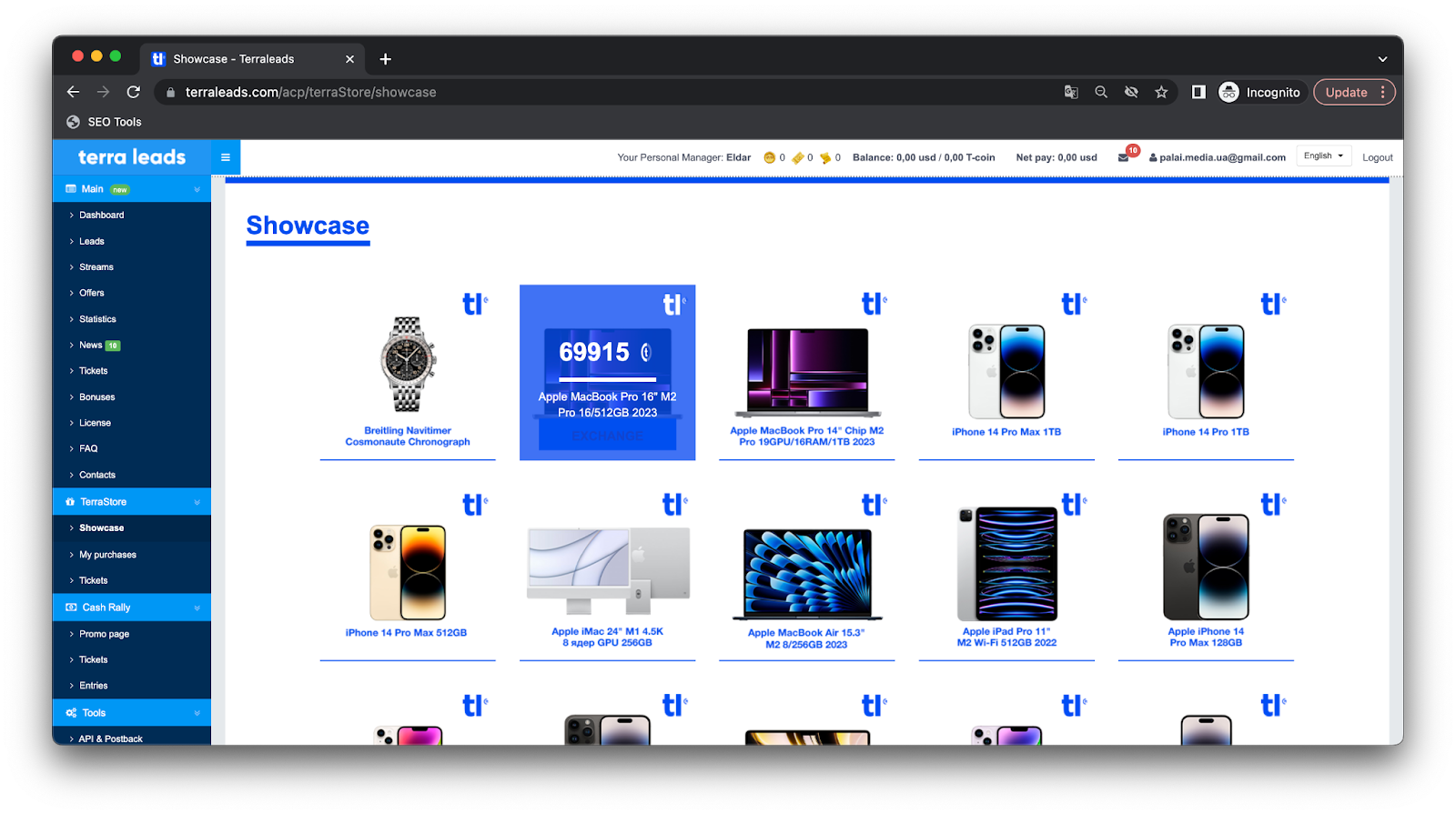The height and width of the screenshot is (814, 1456).
Task: Open the SEO Tools bookmark
Action: (x=104, y=122)
